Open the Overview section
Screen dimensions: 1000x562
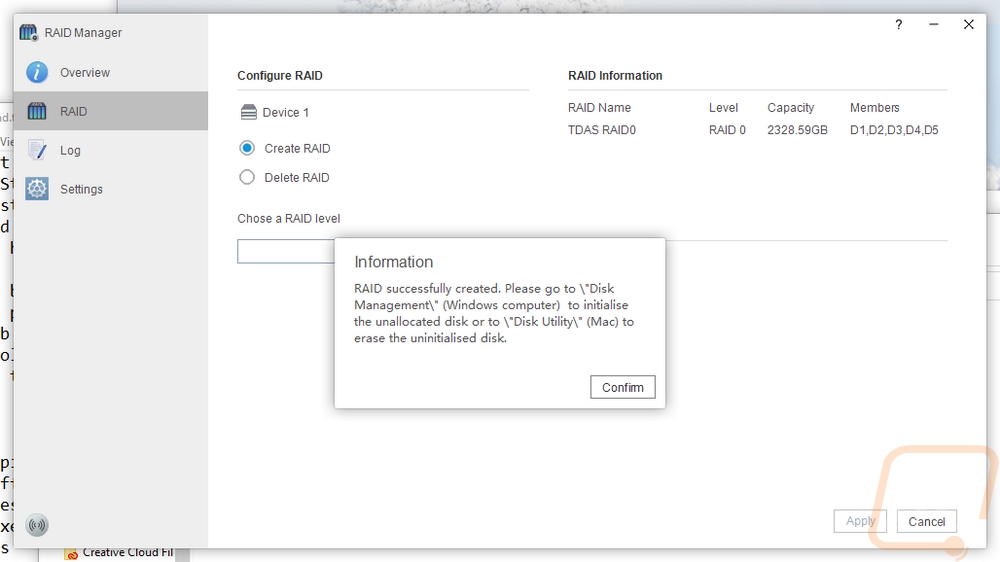coord(110,72)
